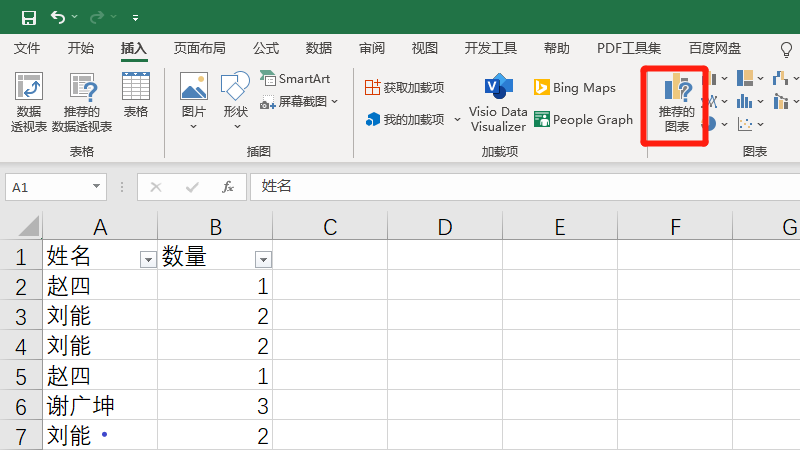
Task: Switch to the 公式 (Formulas) tab
Action: [x=266, y=48]
